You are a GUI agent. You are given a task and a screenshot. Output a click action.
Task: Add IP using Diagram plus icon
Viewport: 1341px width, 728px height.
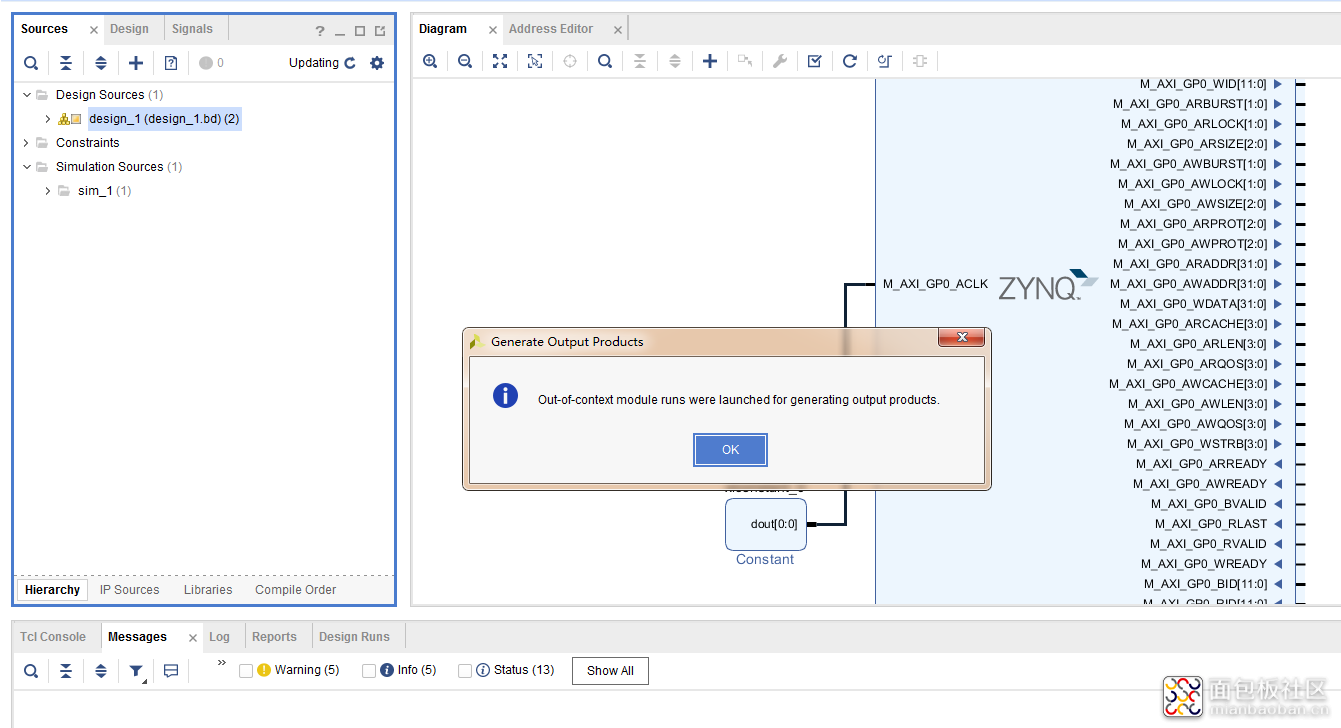(x=710, y=61)
